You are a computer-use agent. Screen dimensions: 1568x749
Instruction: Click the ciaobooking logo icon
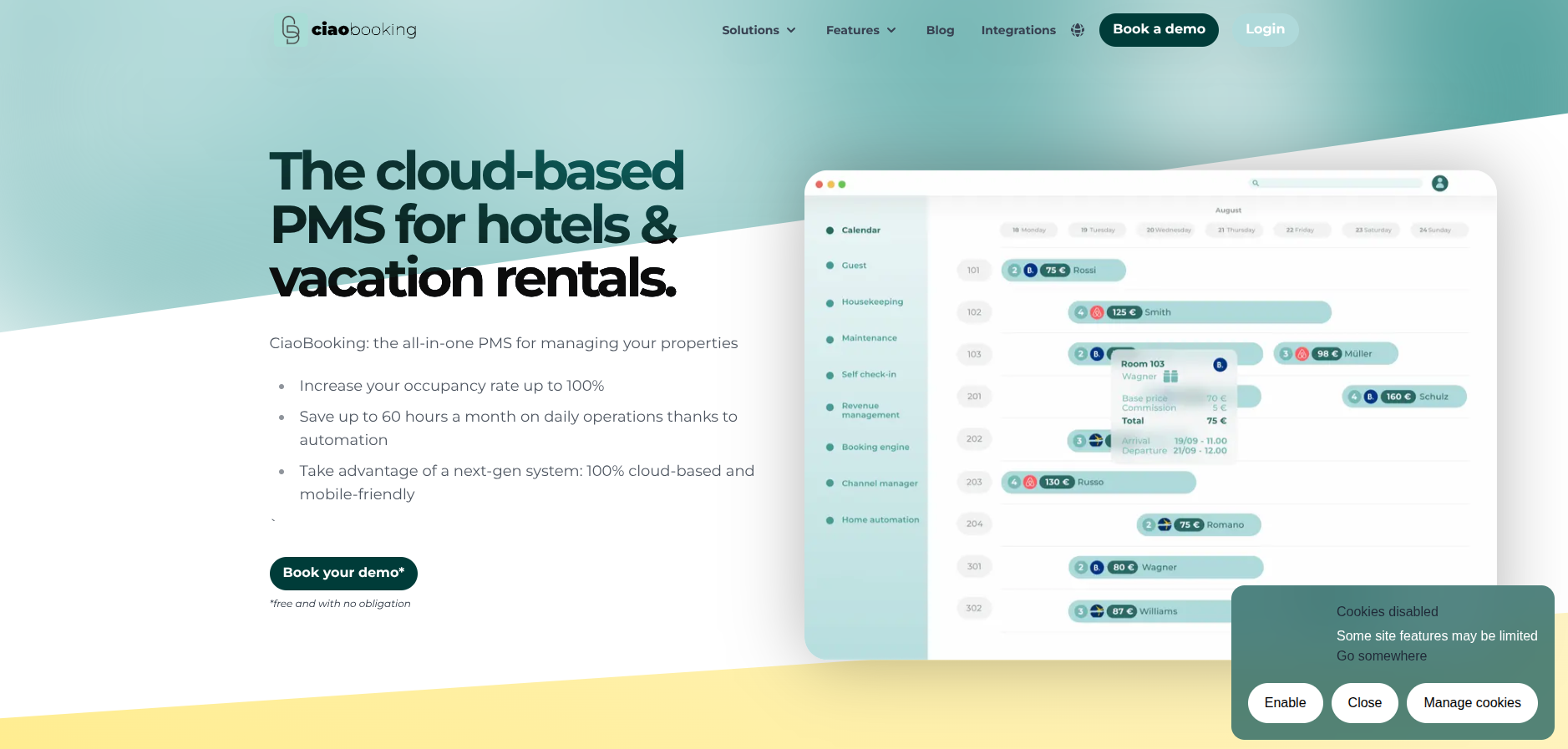click(290, 30)
